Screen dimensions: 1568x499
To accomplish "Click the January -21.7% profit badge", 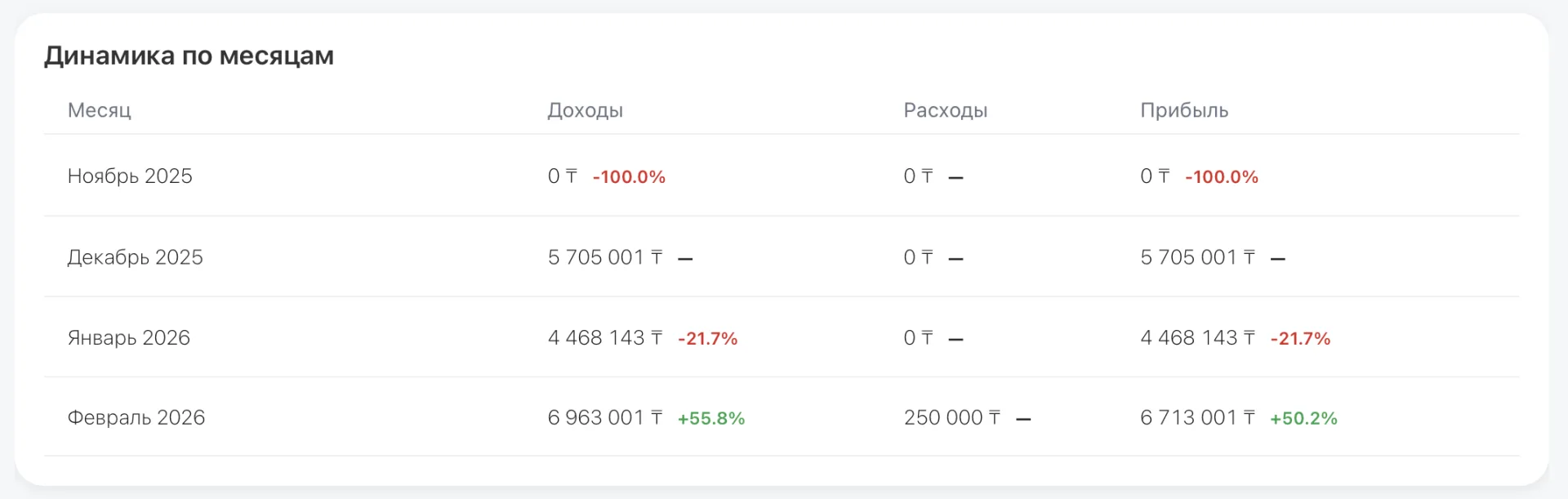I will 1300,338.
